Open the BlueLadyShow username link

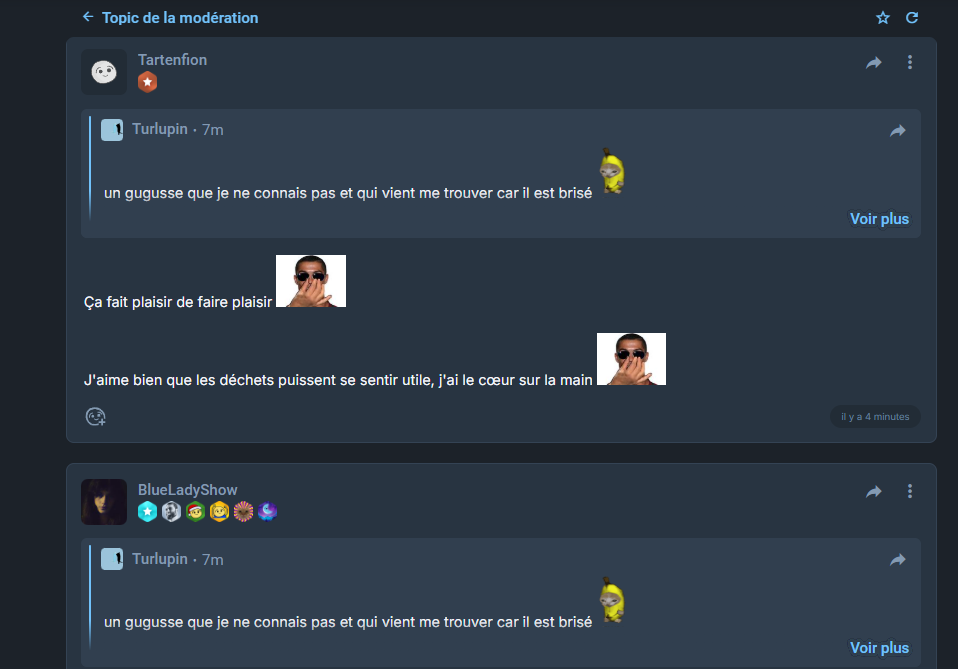[188, 490]
